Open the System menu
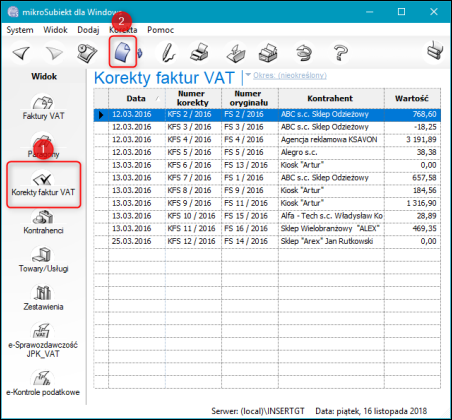 point(20,30)
